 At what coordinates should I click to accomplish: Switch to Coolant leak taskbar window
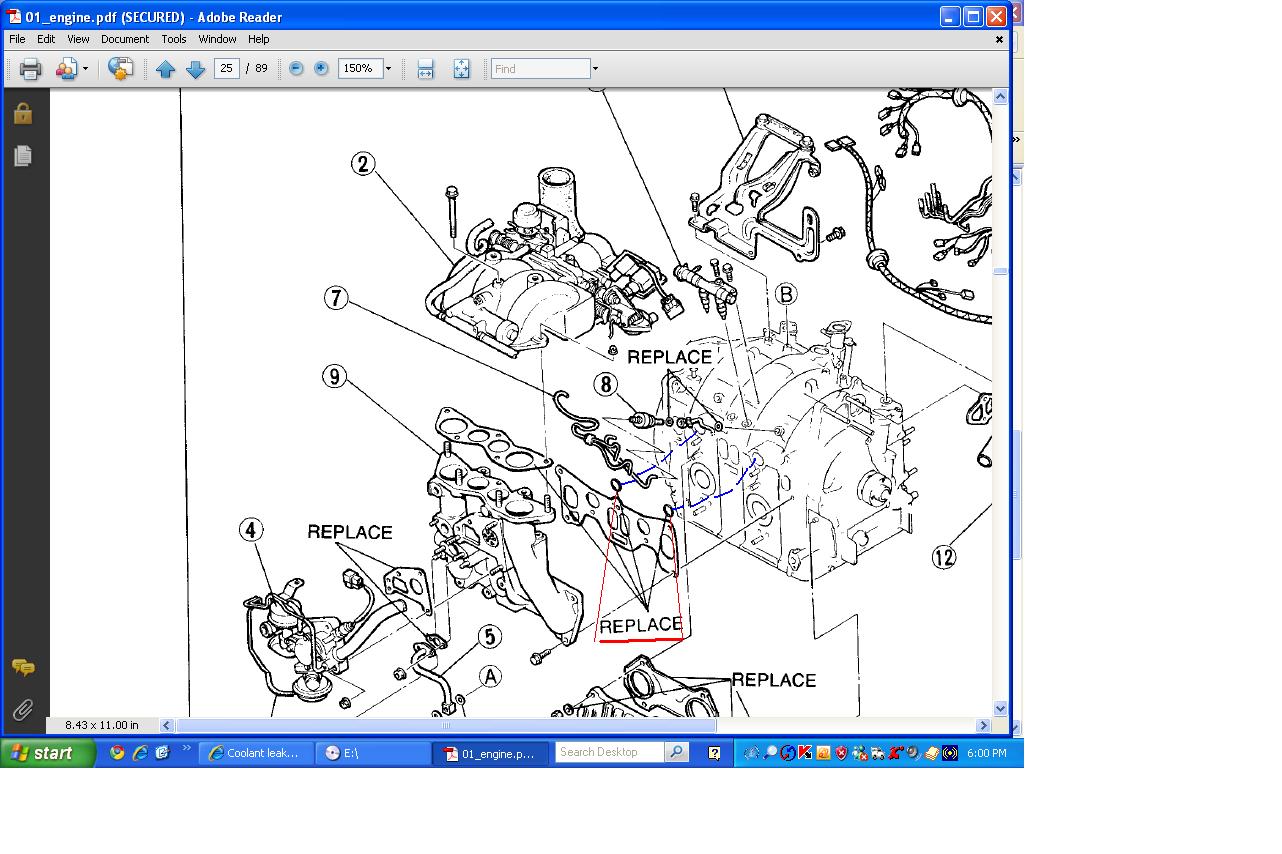255,753
